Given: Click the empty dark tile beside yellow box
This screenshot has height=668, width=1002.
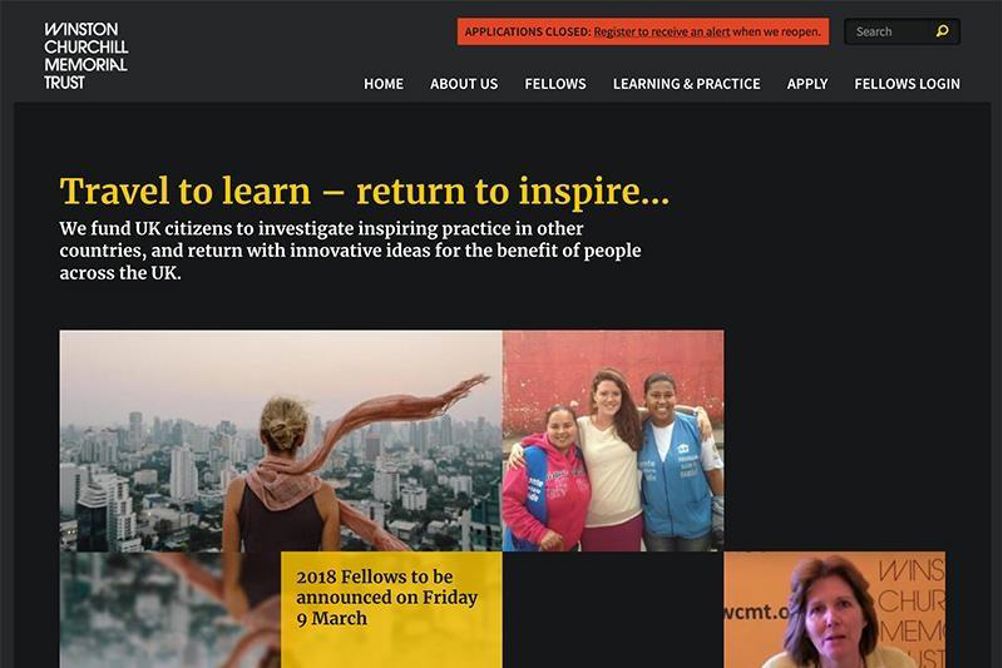Looking at the screenshot, I should (x=613, y=610).
